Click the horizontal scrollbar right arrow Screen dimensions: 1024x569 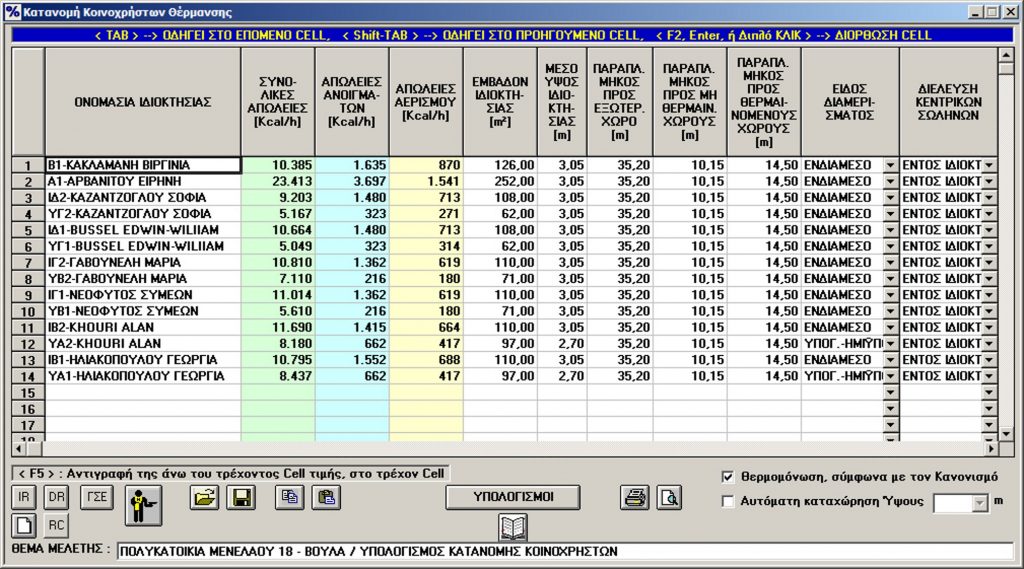click(990, 449)
